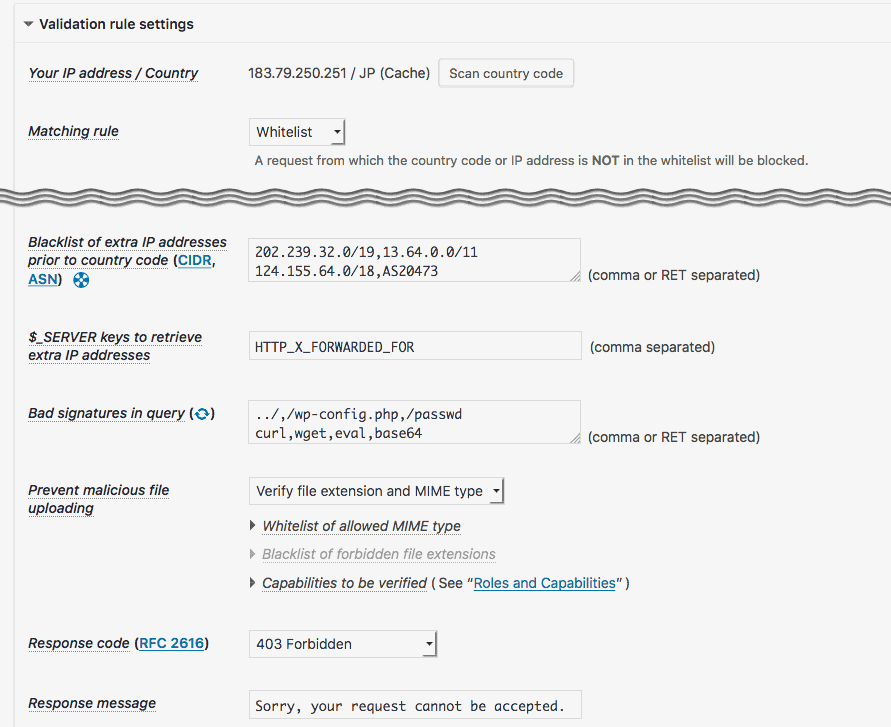Click the Bad signatures in query textarea

pos(414,422)
